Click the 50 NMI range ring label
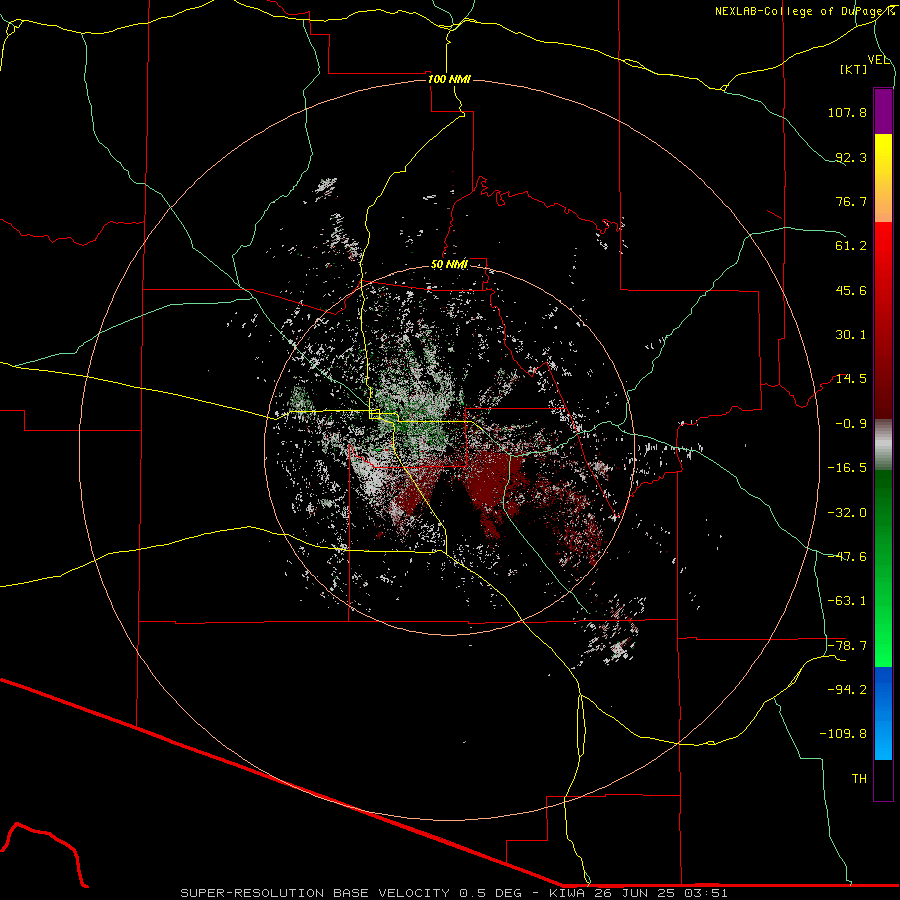This screenshot has width=900, height=900. (449, 265)
